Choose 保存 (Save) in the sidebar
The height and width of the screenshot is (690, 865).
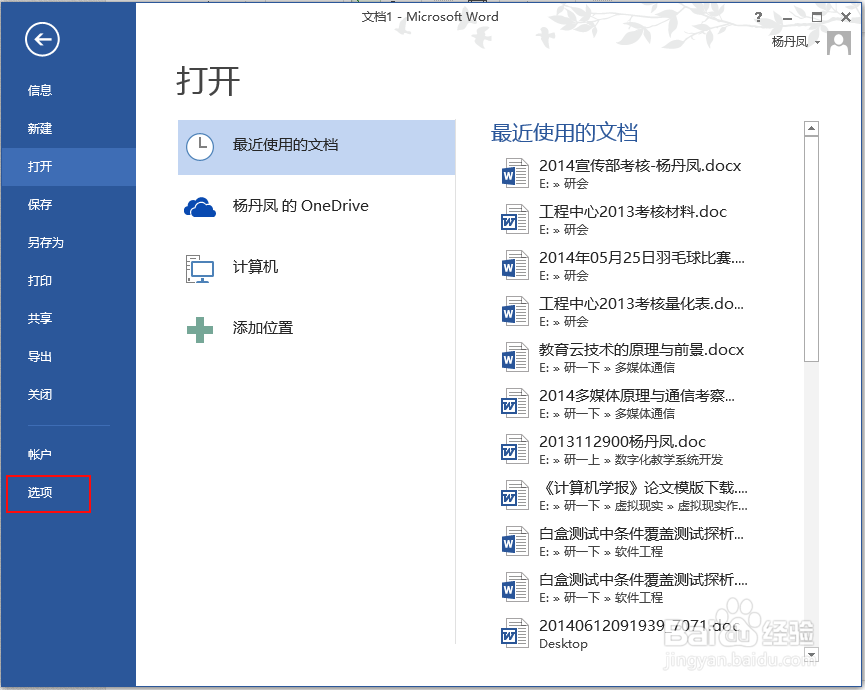tap(68, 205)
